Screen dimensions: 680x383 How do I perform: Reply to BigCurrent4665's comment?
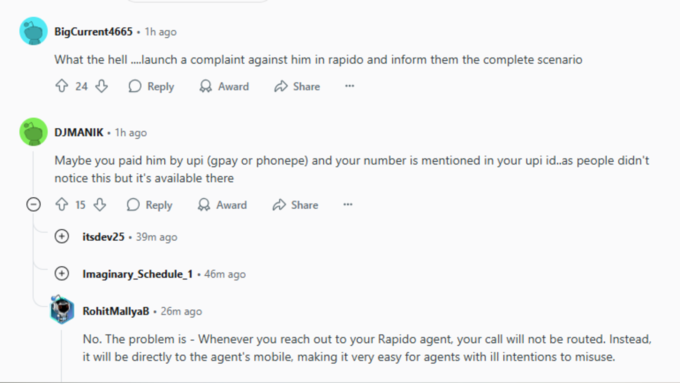click(x=151, y=86)
